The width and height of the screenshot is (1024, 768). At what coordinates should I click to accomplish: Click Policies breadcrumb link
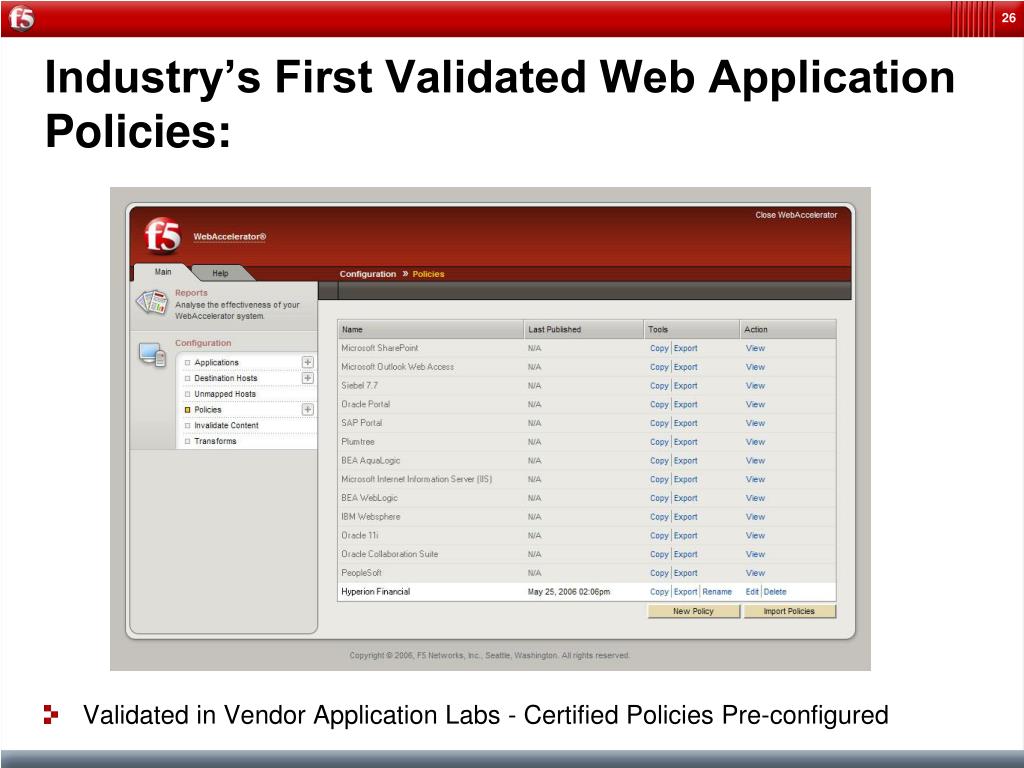coord(428,274)
